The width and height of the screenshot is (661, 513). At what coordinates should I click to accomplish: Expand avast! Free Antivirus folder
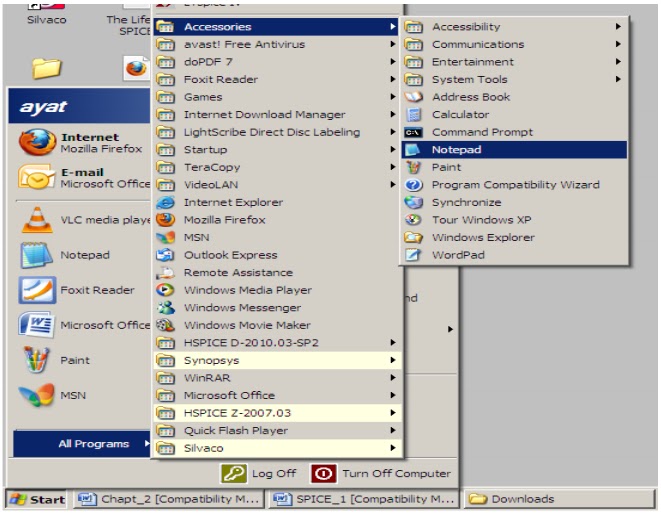point(277,44)
